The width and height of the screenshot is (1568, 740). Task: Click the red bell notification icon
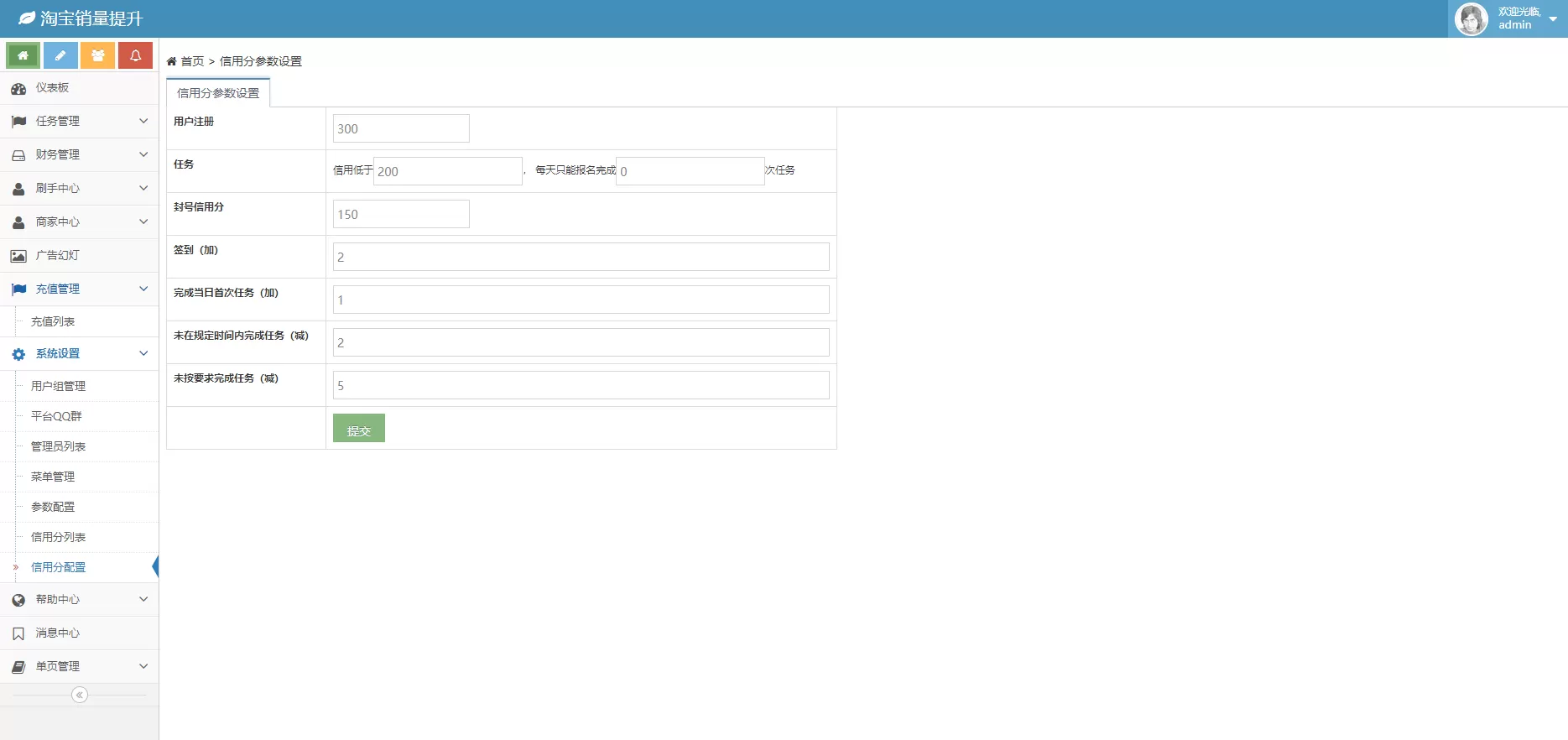(135, 55)
